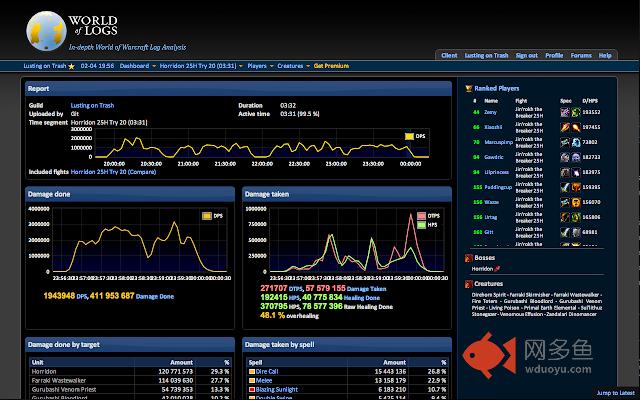Click the second spec icon in Gawdric's row
The height and width of the screenshot is (400, 640).
pyautogui.click(x=576, y=157)
